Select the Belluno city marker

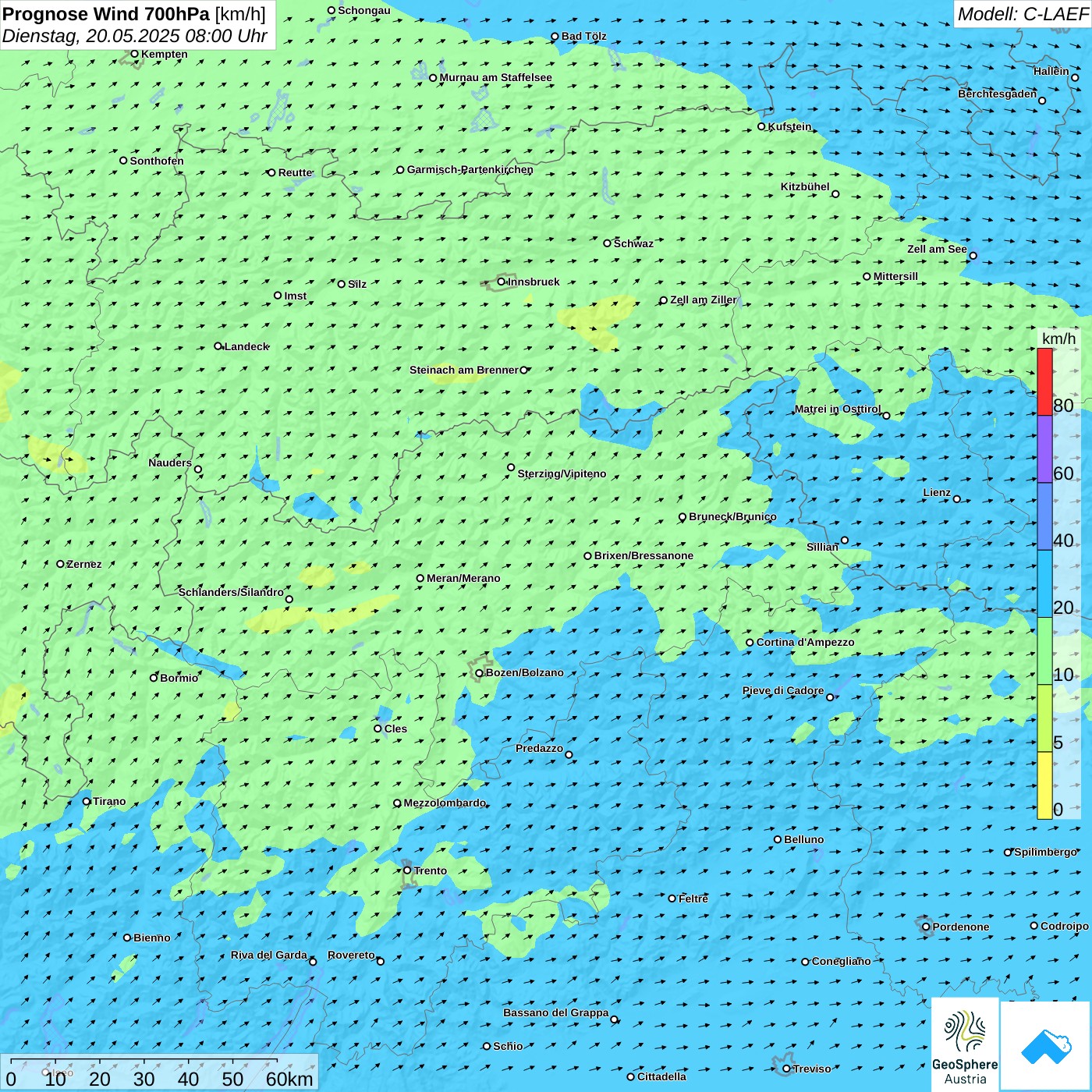click(x=778, y=839)
